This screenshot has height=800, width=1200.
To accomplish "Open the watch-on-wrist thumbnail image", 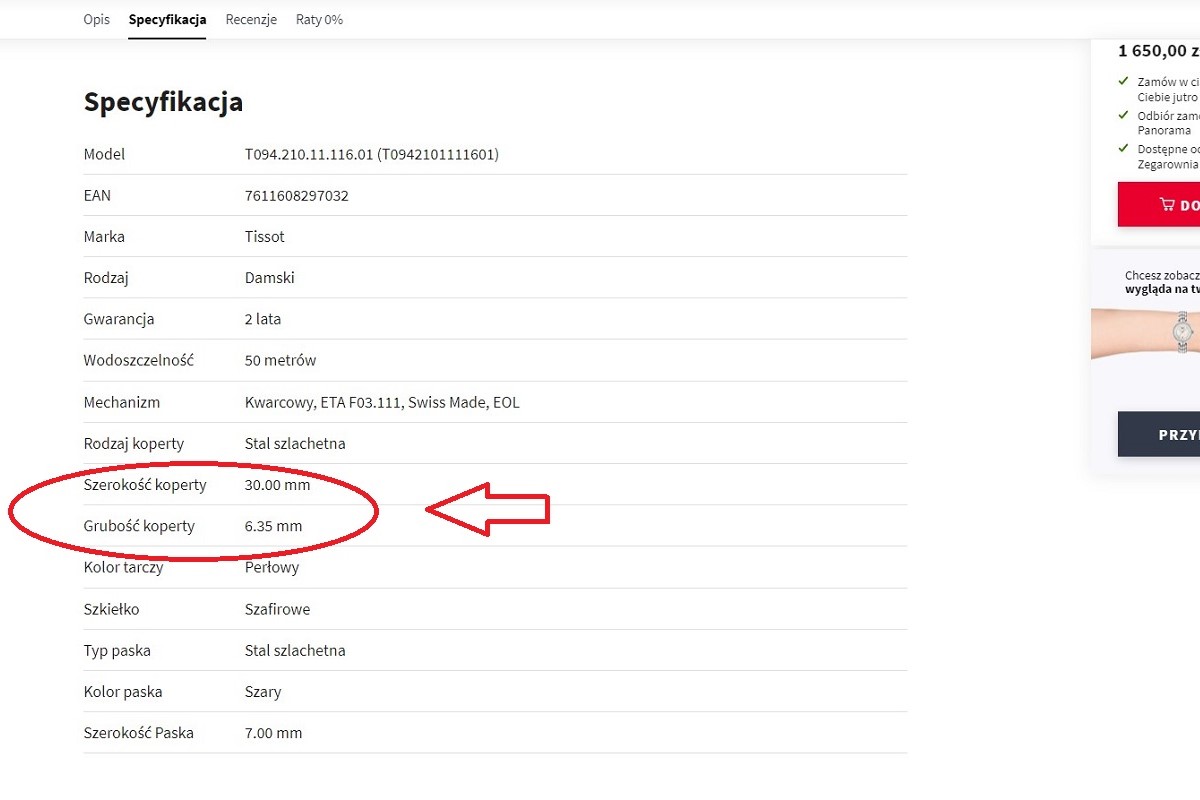I will [x=1145, y=332].
